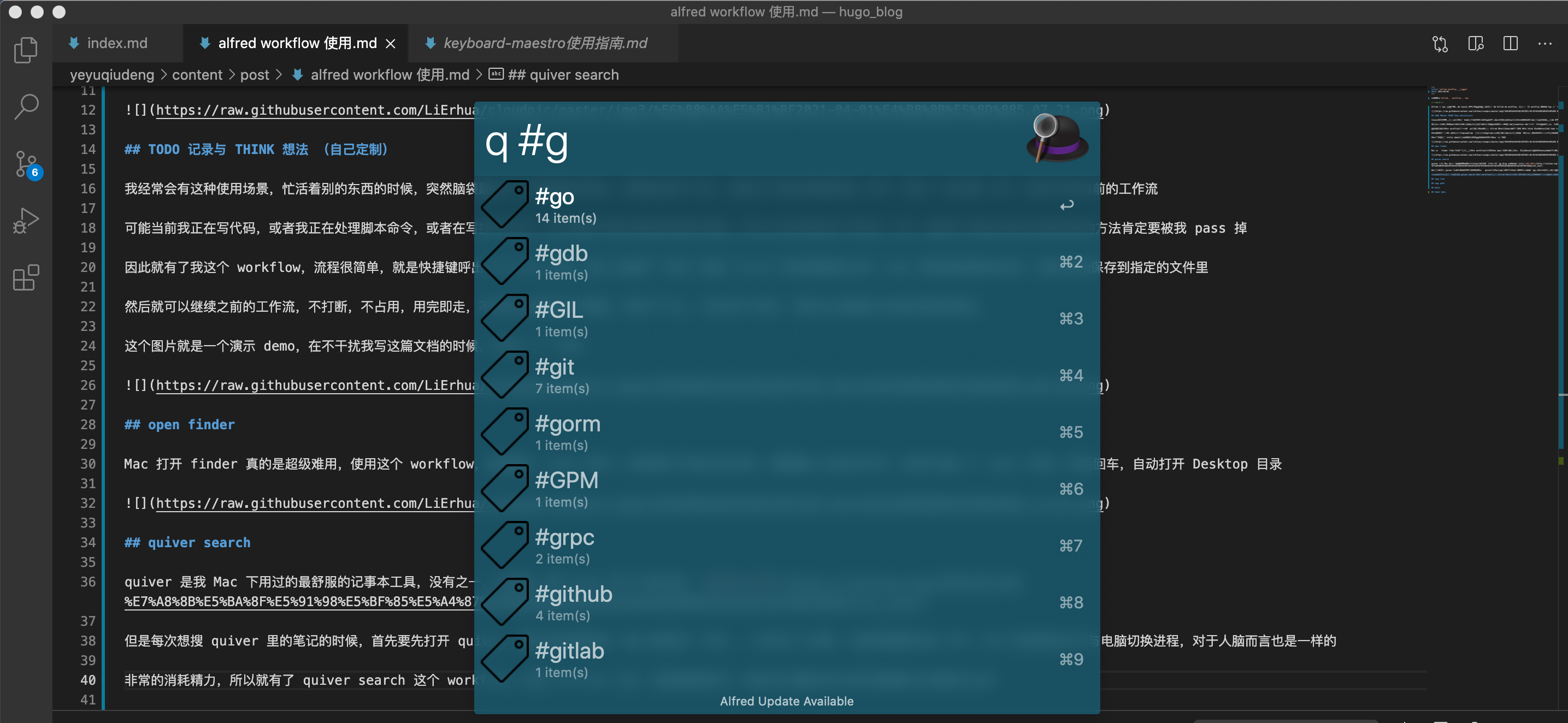This screenshot has height=723, width=1568.
Task: Switch to keyboard-maestro使用指南.md tab
Action: point(544,43)
